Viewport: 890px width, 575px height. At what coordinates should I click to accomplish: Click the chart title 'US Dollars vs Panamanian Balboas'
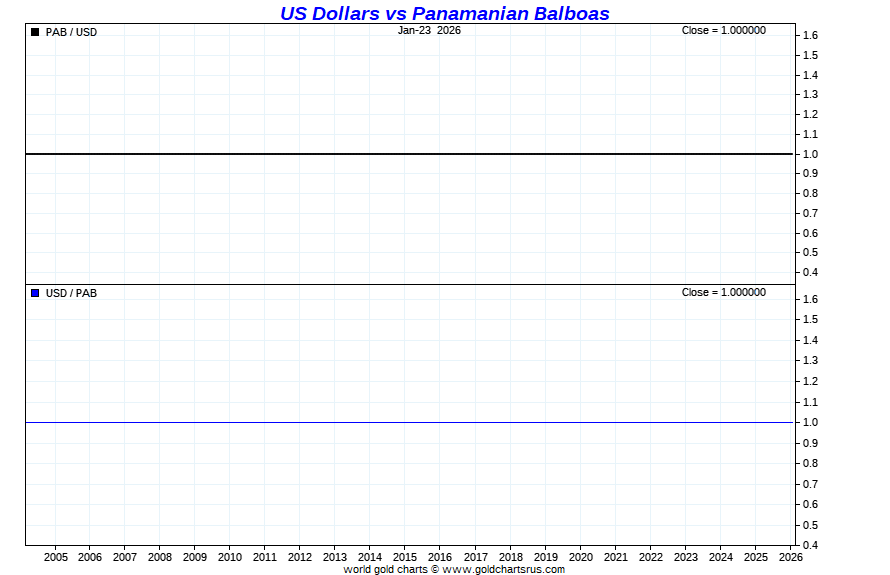click(x=444, y=13)
